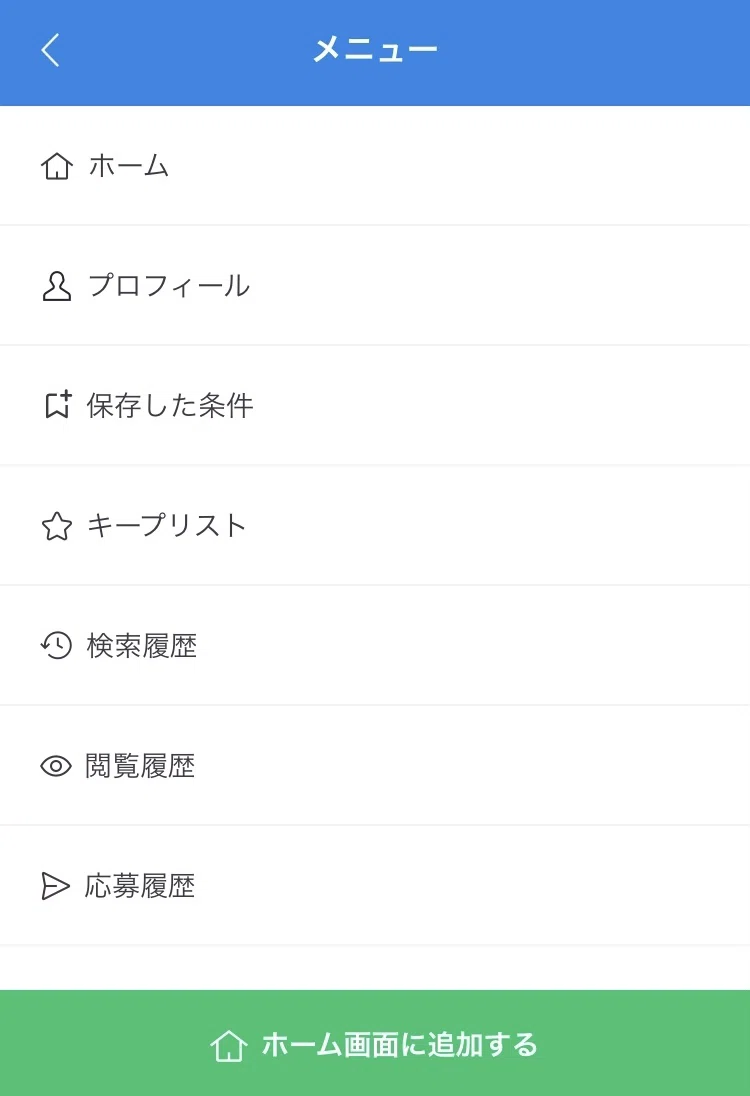This screenshot has height=1096, width=750.
Task: Click the house icon in green banner
Action: coord(229,1046)
